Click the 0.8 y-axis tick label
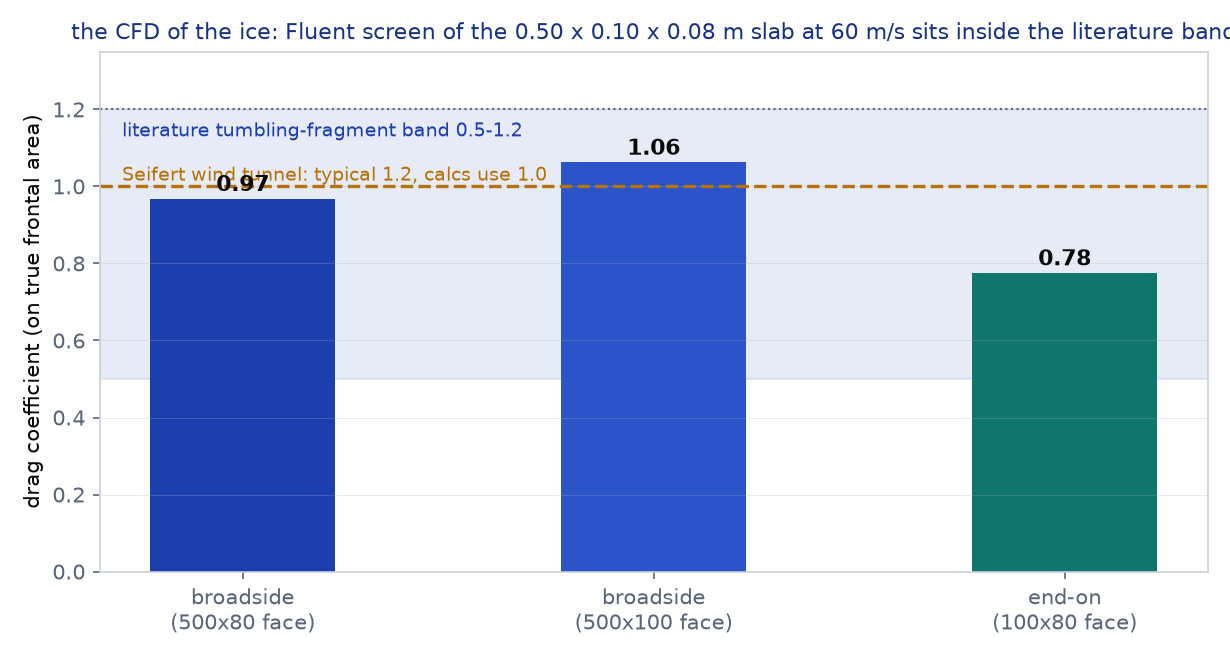 pos(72,264)
